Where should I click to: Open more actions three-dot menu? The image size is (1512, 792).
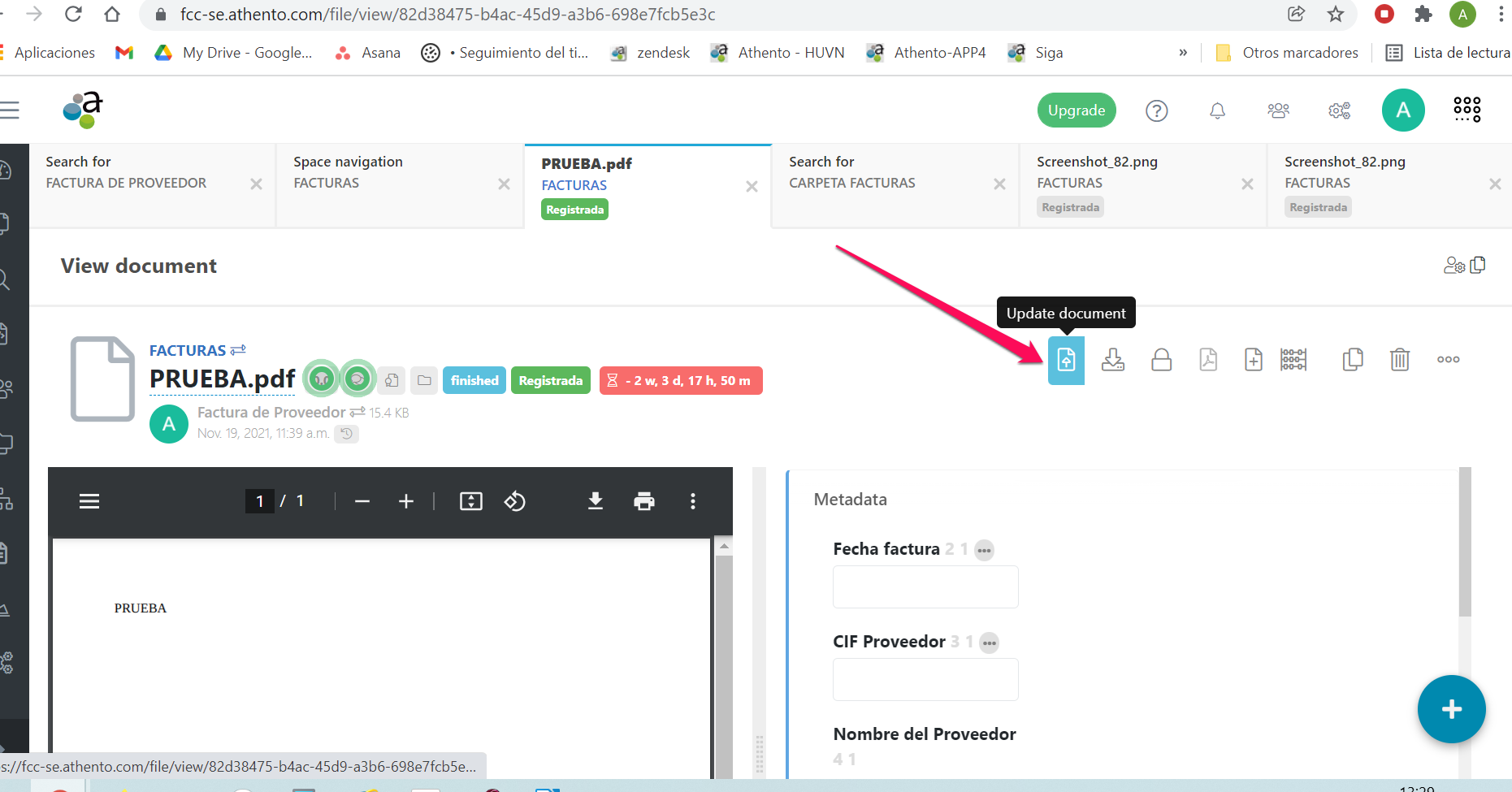point(1448,360)
